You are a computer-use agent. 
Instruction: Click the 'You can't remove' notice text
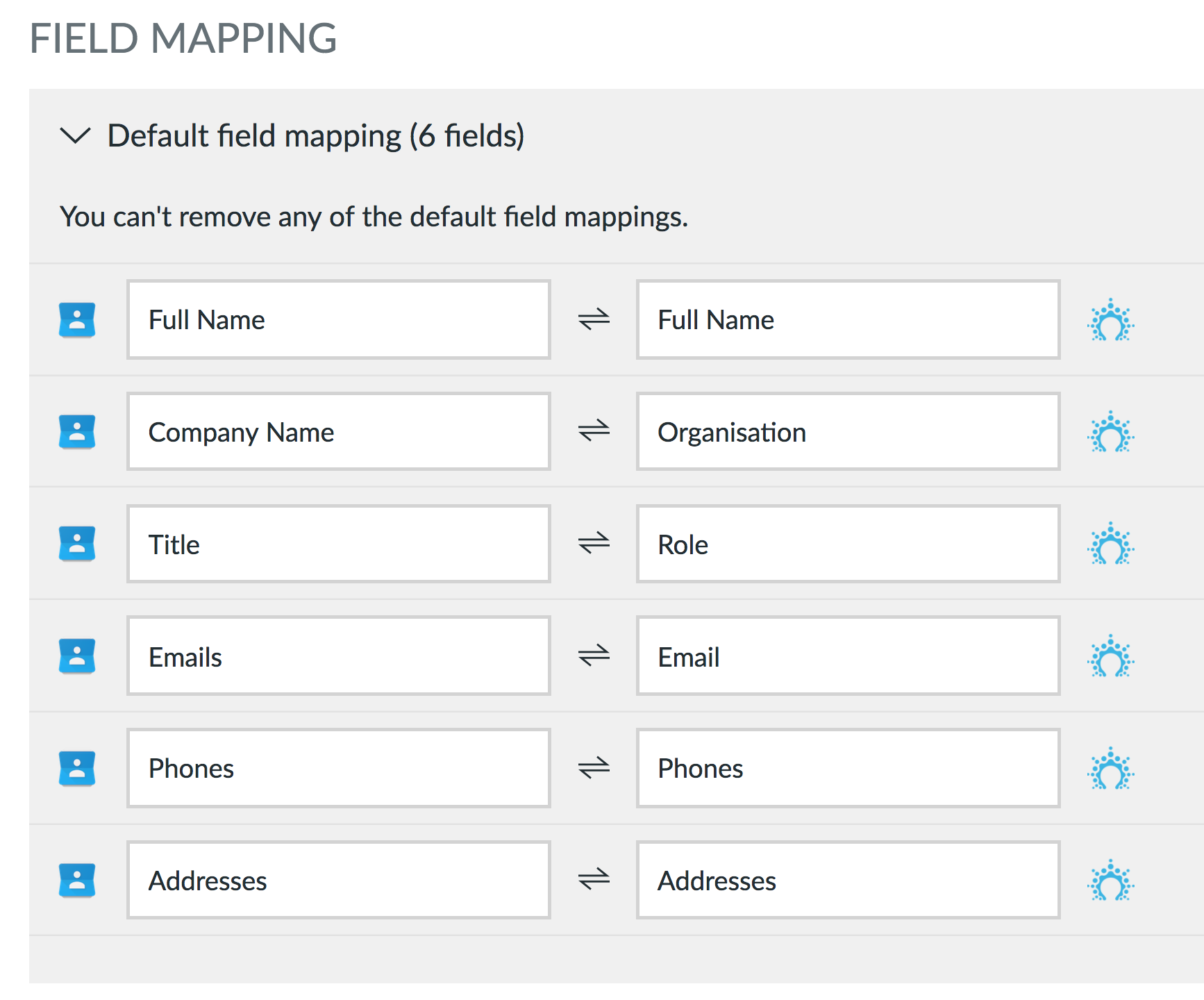click(x=374, y=217)
